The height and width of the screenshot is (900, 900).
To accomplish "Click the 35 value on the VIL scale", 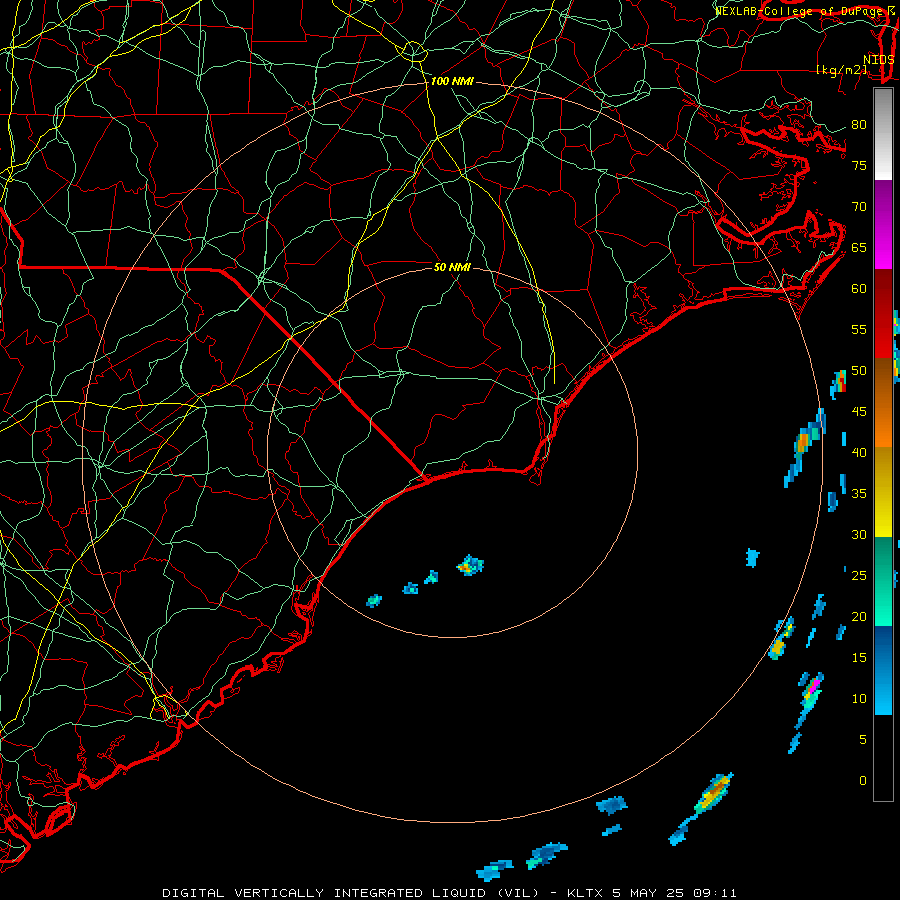I will tap(859, 494).
